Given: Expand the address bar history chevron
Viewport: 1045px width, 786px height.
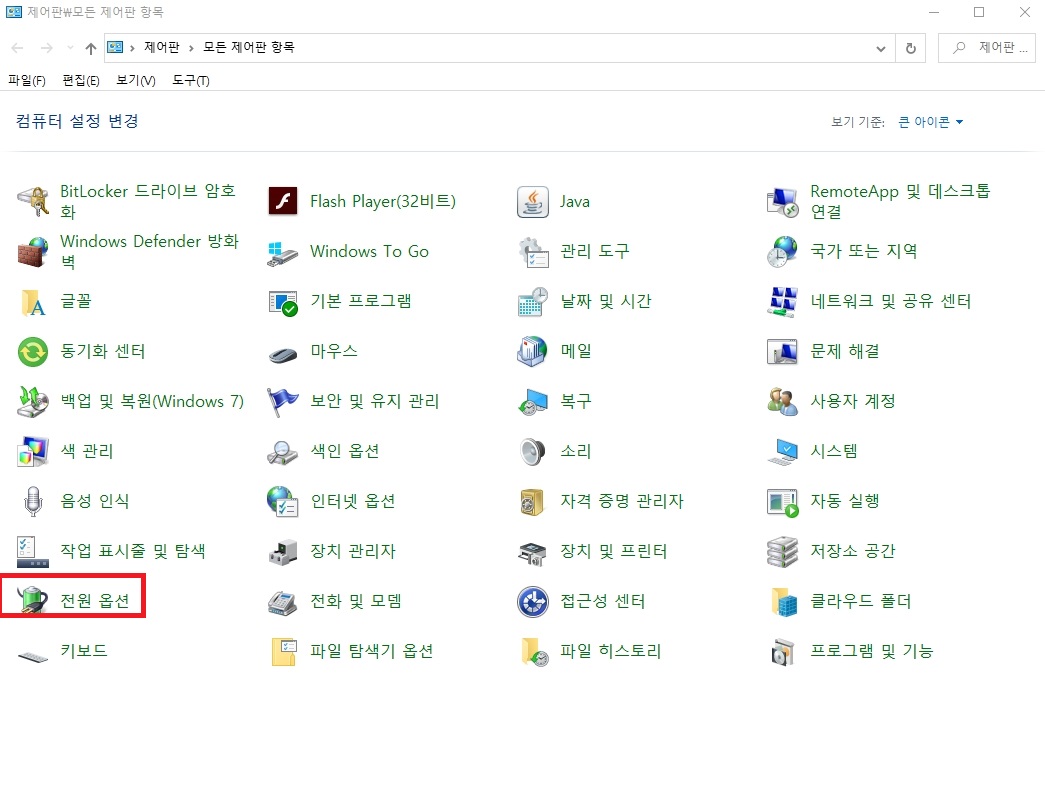Looking at the screenshot, I should (880, 48).
